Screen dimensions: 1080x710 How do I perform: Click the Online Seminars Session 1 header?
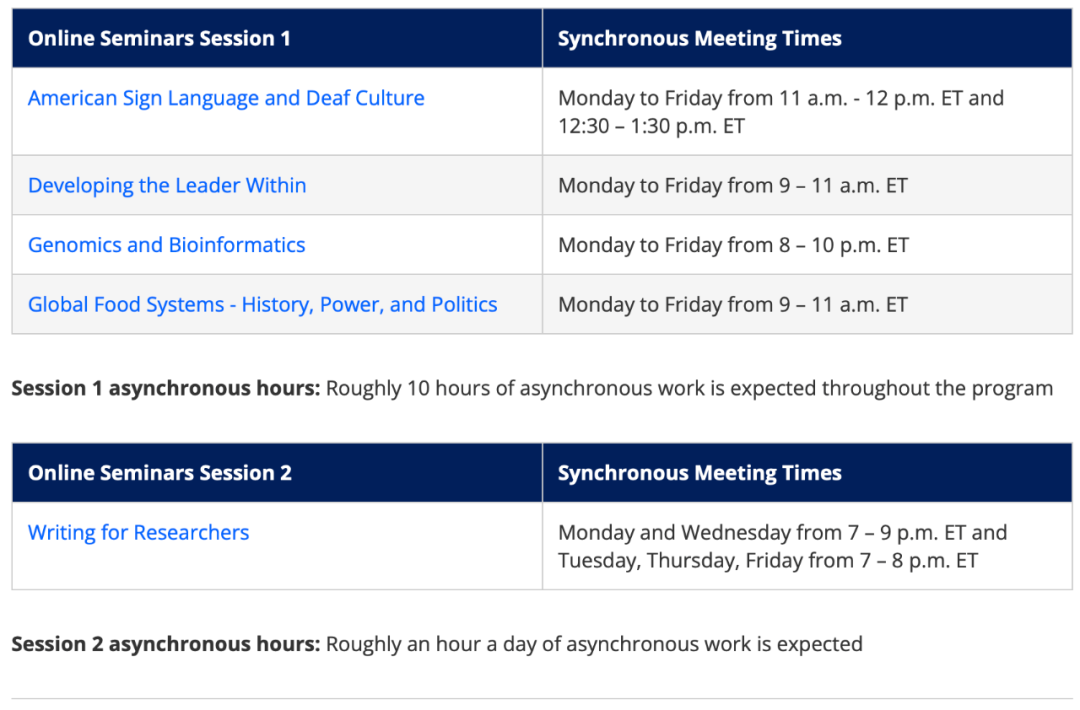pyautogui.click(x=159, y=39)
